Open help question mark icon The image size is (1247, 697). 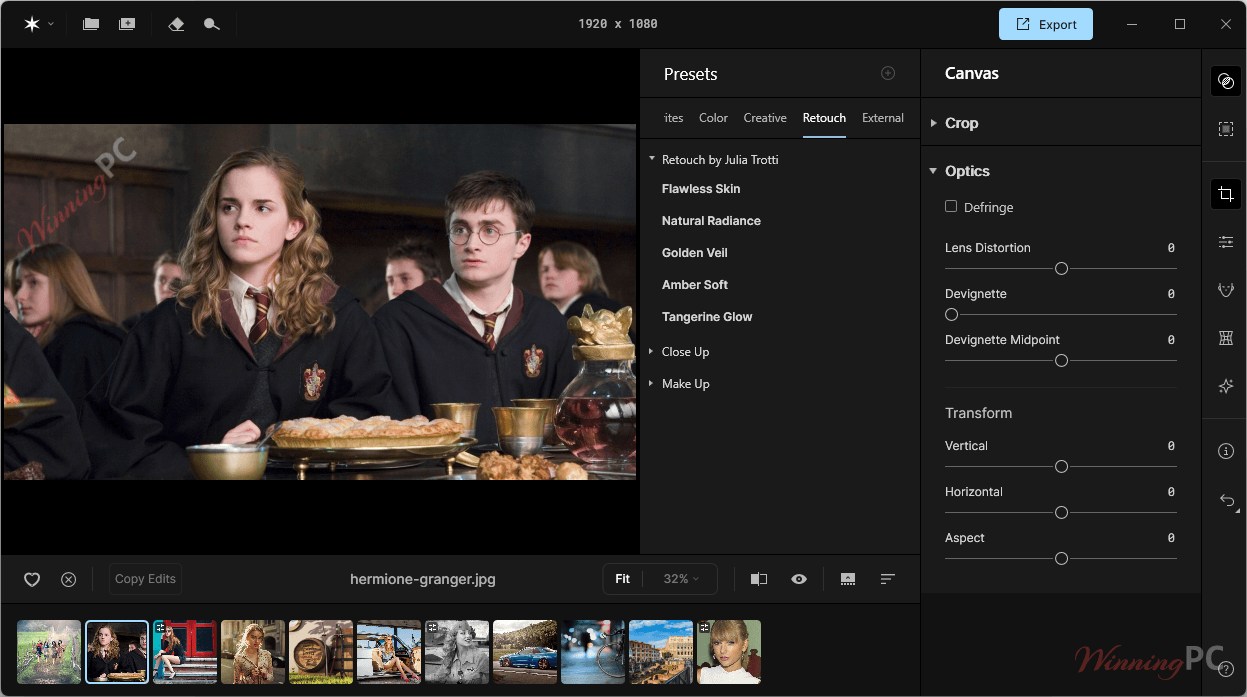tap(1226, 669)
